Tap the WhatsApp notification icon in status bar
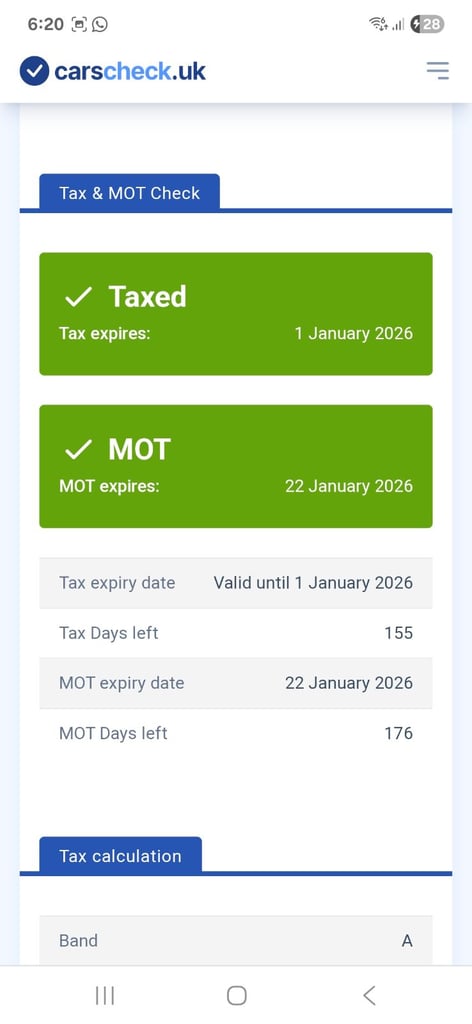472x1024 pixels. click(100, 25)
